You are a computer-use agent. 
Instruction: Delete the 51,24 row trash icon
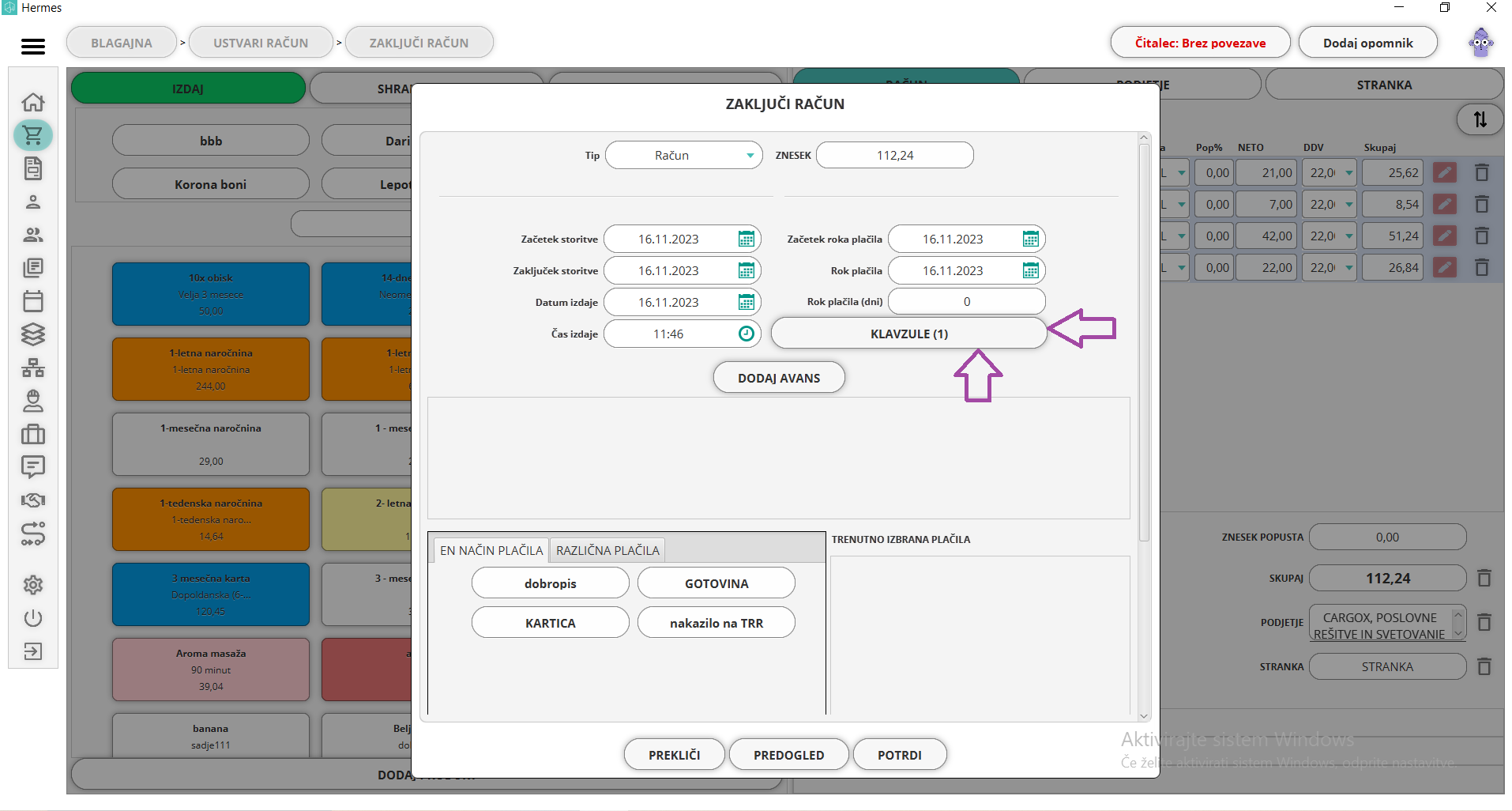tap(1482, 236)
